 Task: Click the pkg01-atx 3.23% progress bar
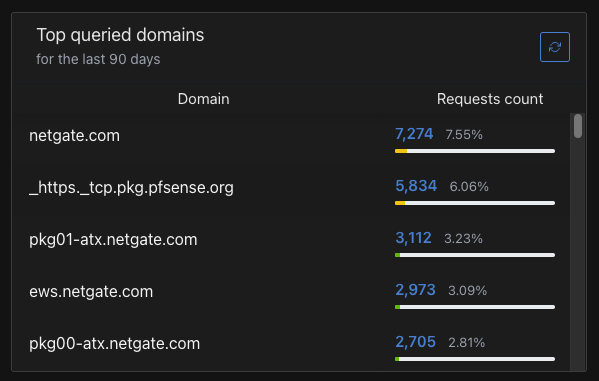(475, 255)
